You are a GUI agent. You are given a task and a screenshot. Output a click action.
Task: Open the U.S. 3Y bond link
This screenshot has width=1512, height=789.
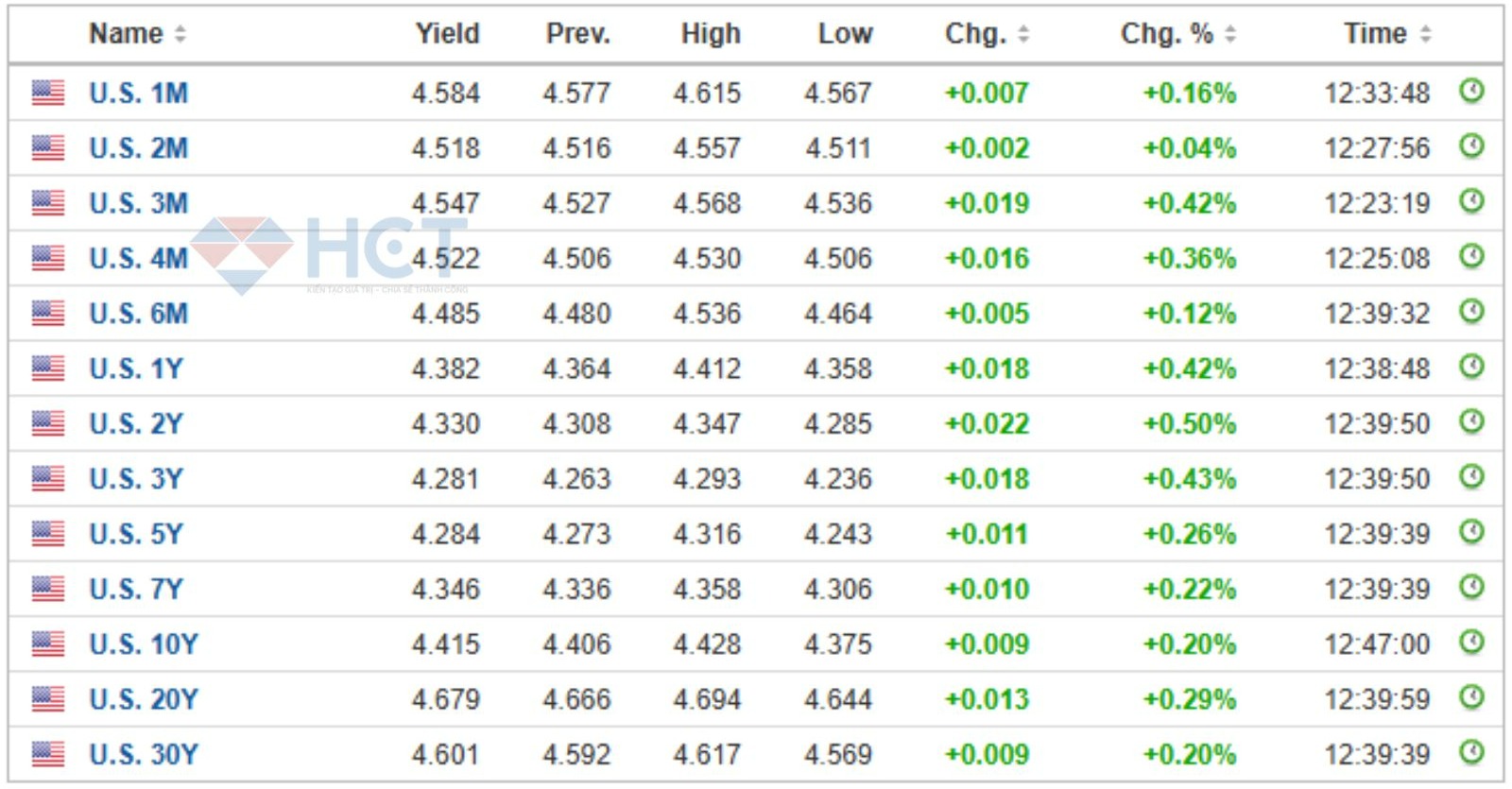(135, 479)
